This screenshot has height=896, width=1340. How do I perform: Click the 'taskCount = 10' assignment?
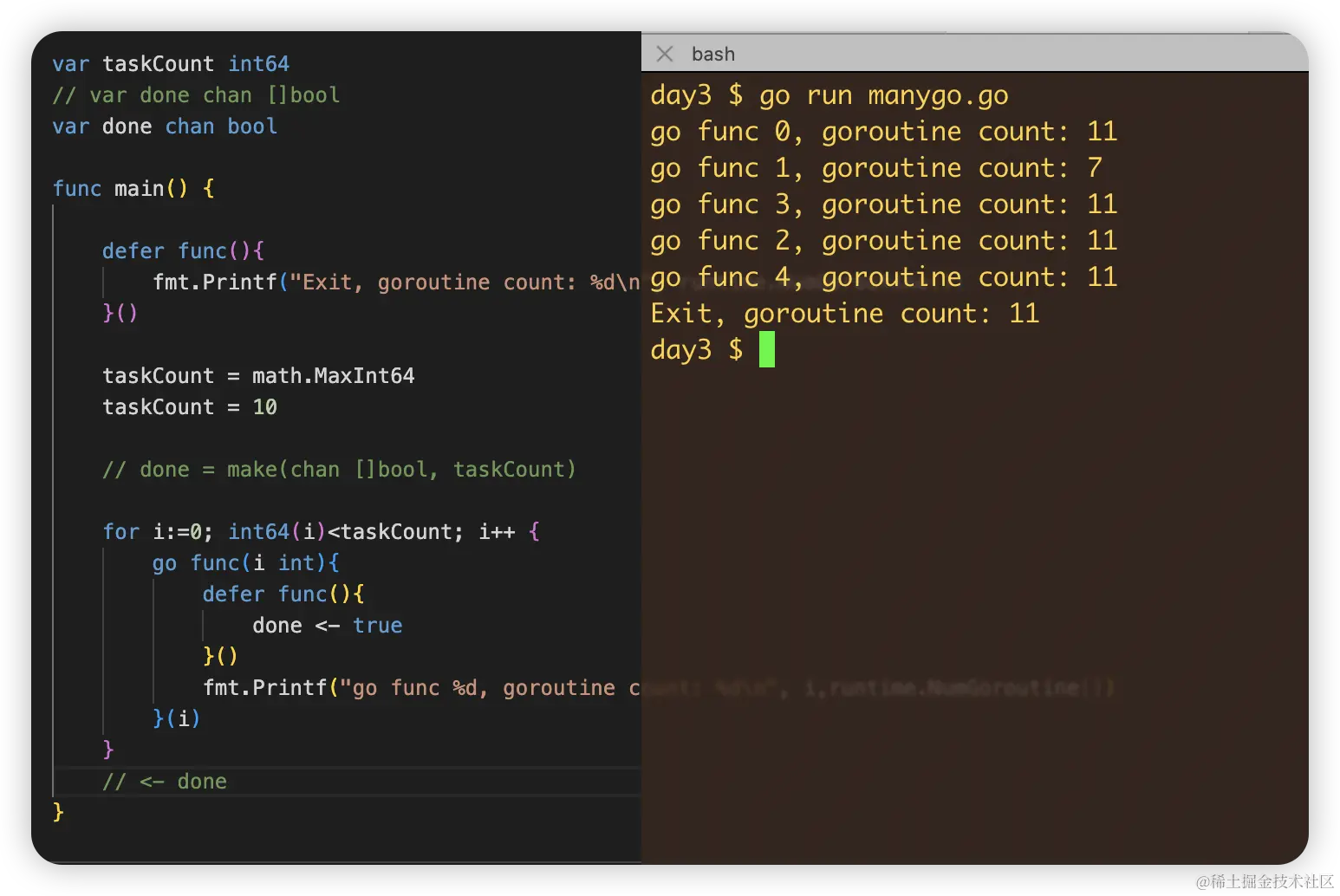pos(190,407)
